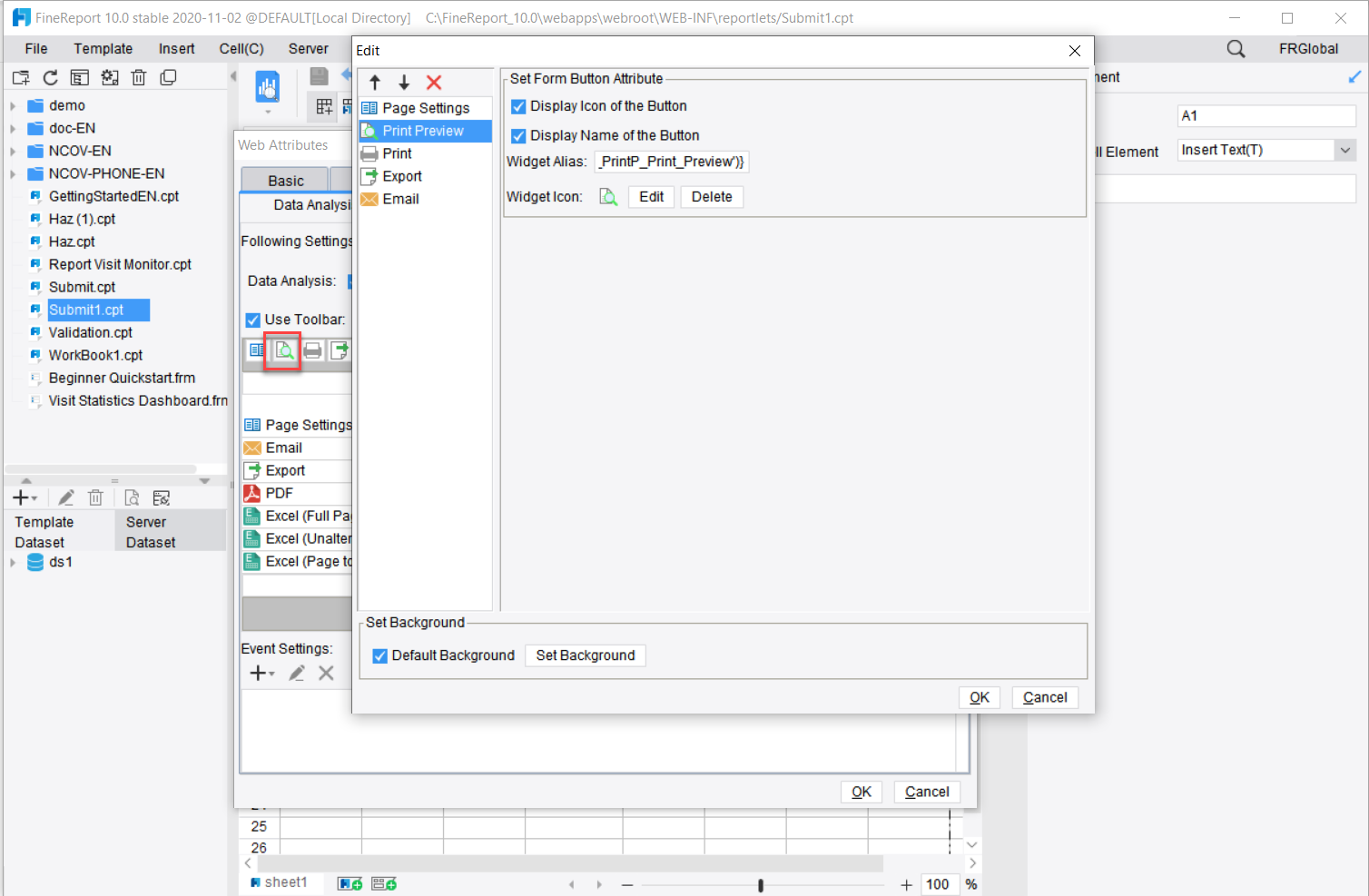
Task: Click Print Preview icon in Use Toolbar row
Action: [284, 350]
